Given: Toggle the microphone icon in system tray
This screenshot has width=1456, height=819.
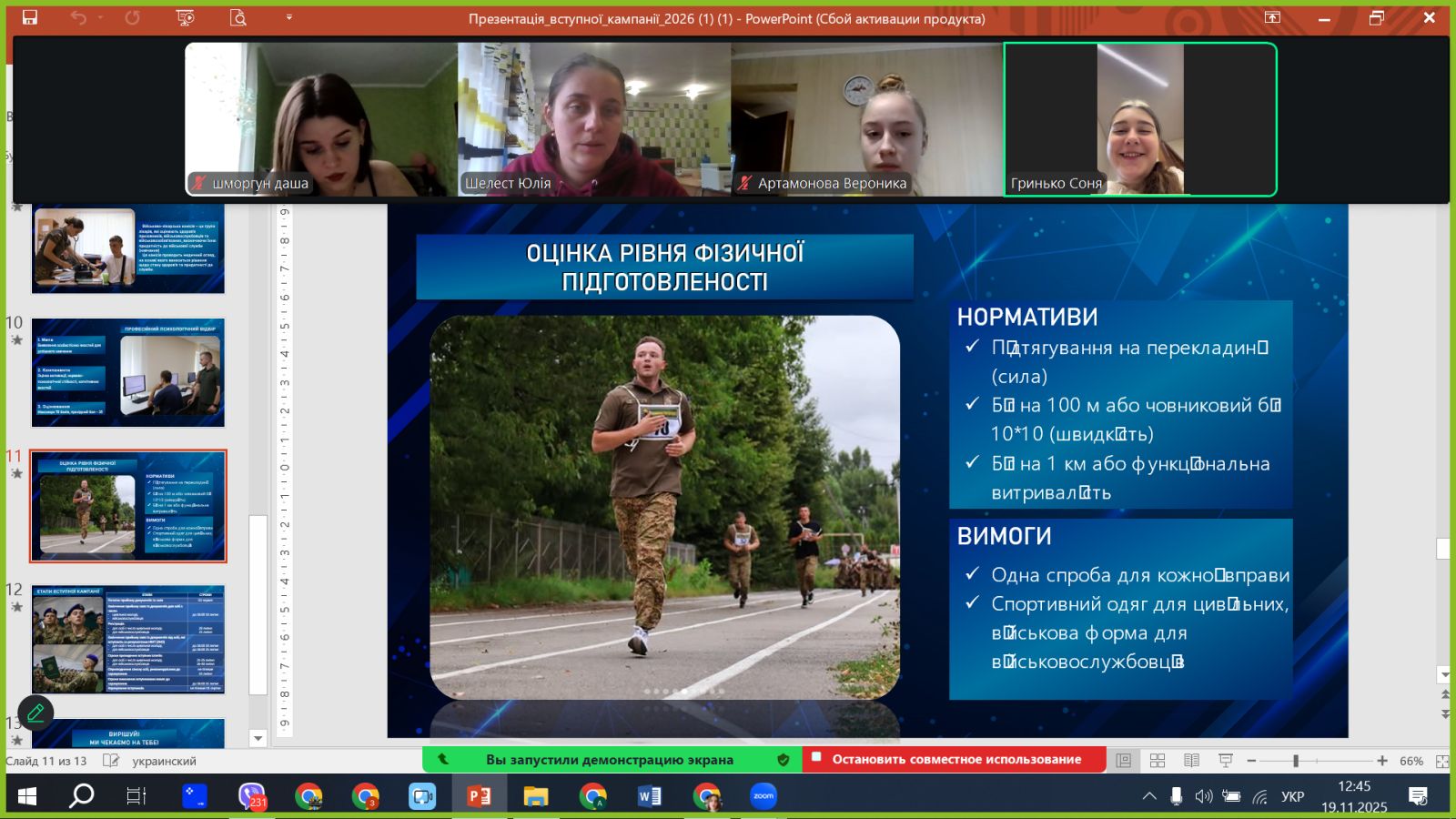Looking at the screenshot, I should click(x=1176, y=796).
